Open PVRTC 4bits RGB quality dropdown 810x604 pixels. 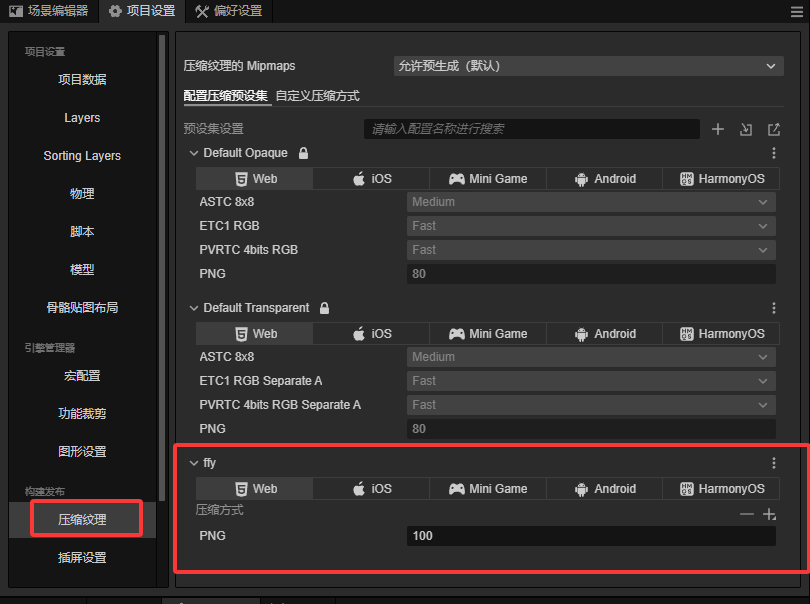point(591,250)
